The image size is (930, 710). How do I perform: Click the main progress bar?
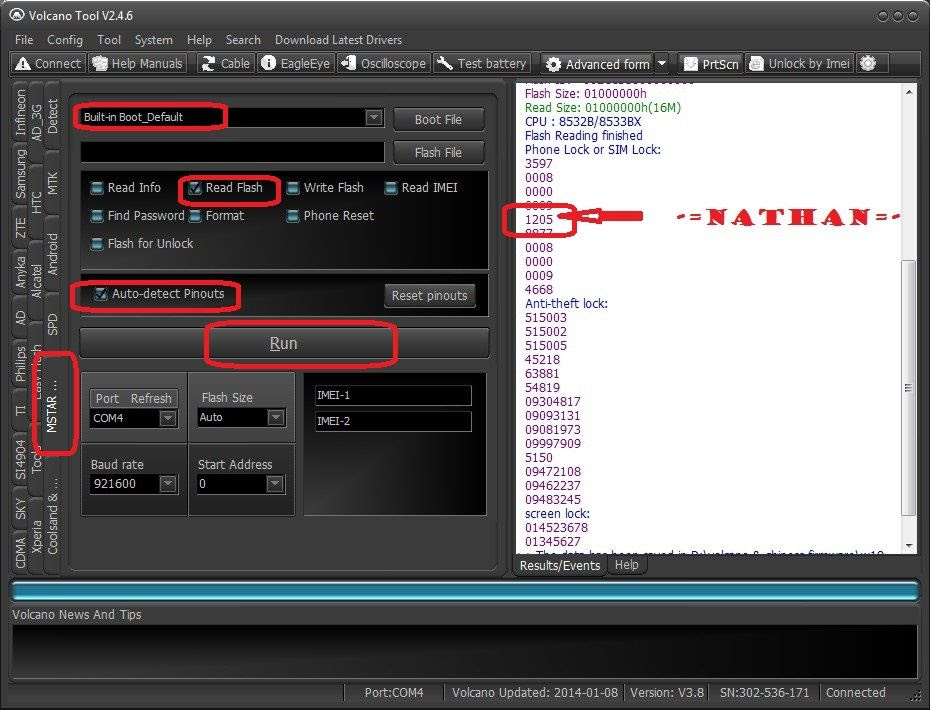click(x=464, y=591)
